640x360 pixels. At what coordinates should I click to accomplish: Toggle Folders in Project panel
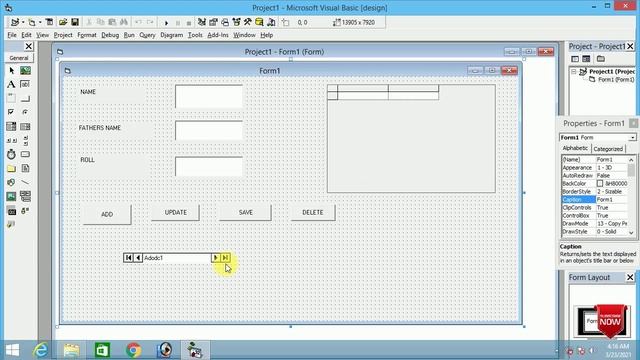600,59
